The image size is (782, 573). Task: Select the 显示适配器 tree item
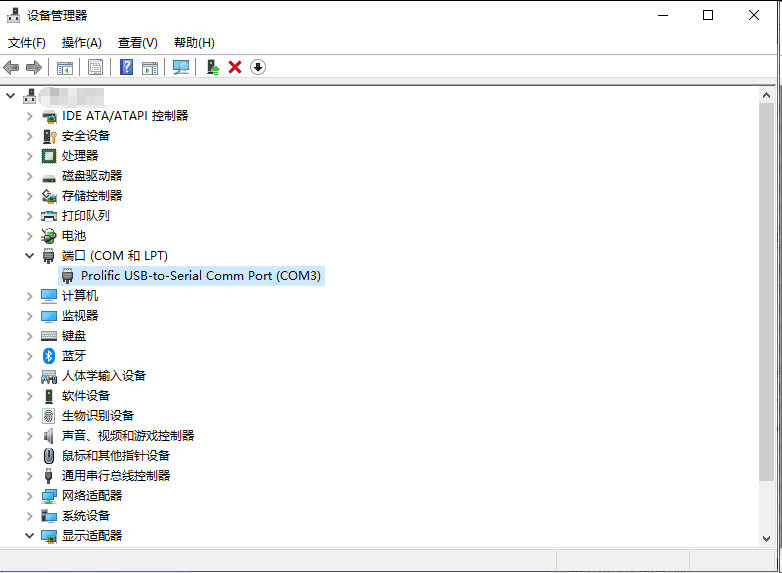point(92,536)
